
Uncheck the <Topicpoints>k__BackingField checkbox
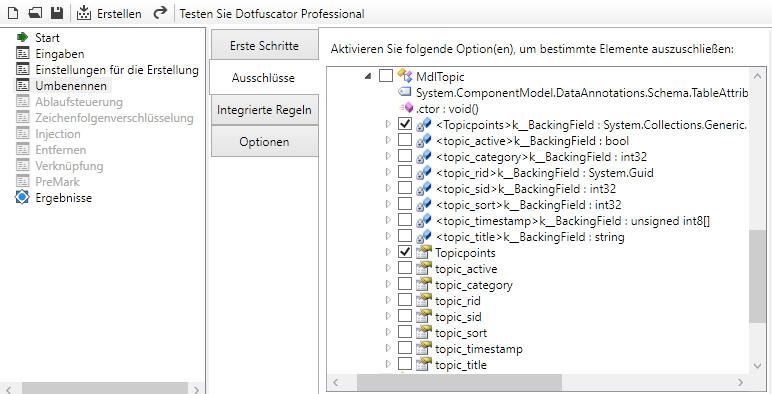(405, 124)
